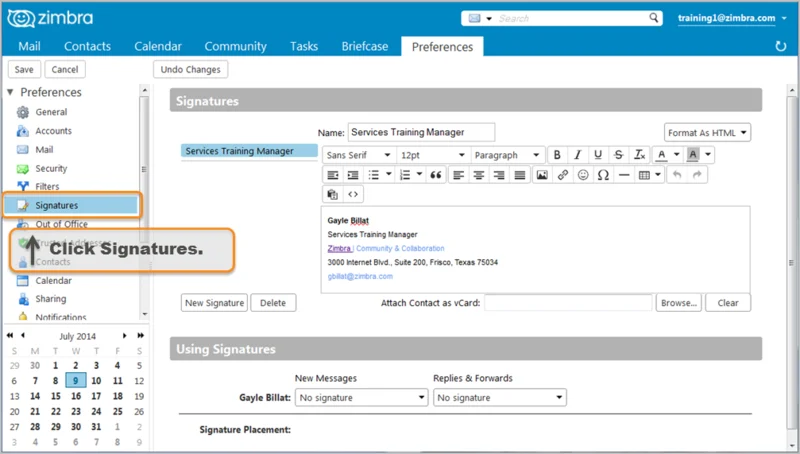This screenshot has width=800, height=454.
Task: Collapse the Preferences tree
Action: (10, 92)
